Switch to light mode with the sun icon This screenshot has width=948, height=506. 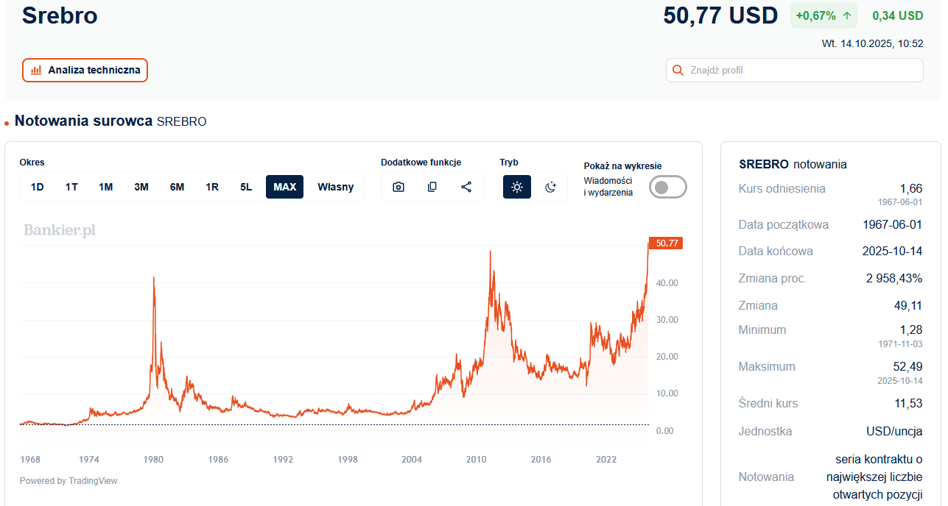tap(517, 187)
